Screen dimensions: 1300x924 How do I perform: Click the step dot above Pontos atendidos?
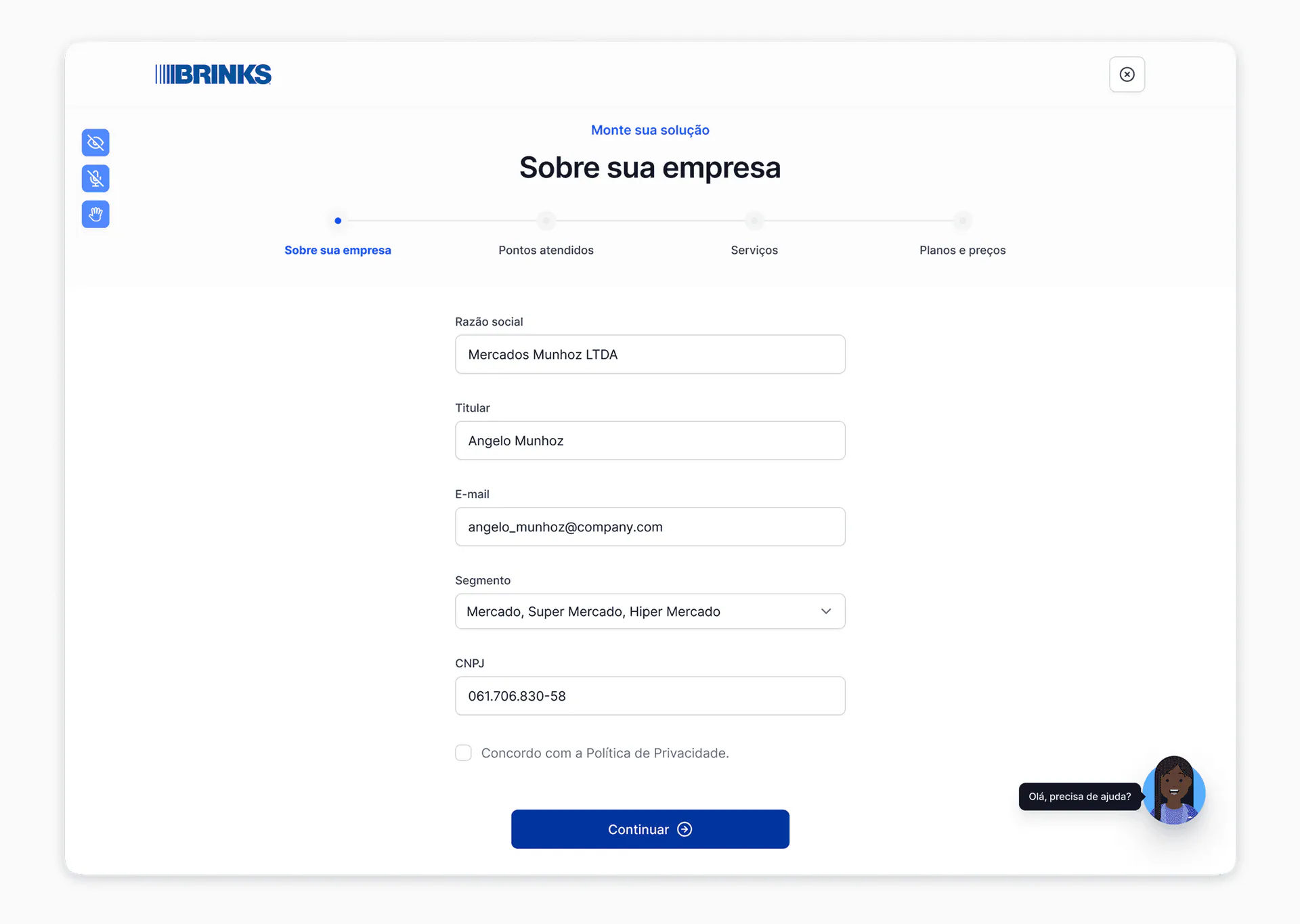546,221
